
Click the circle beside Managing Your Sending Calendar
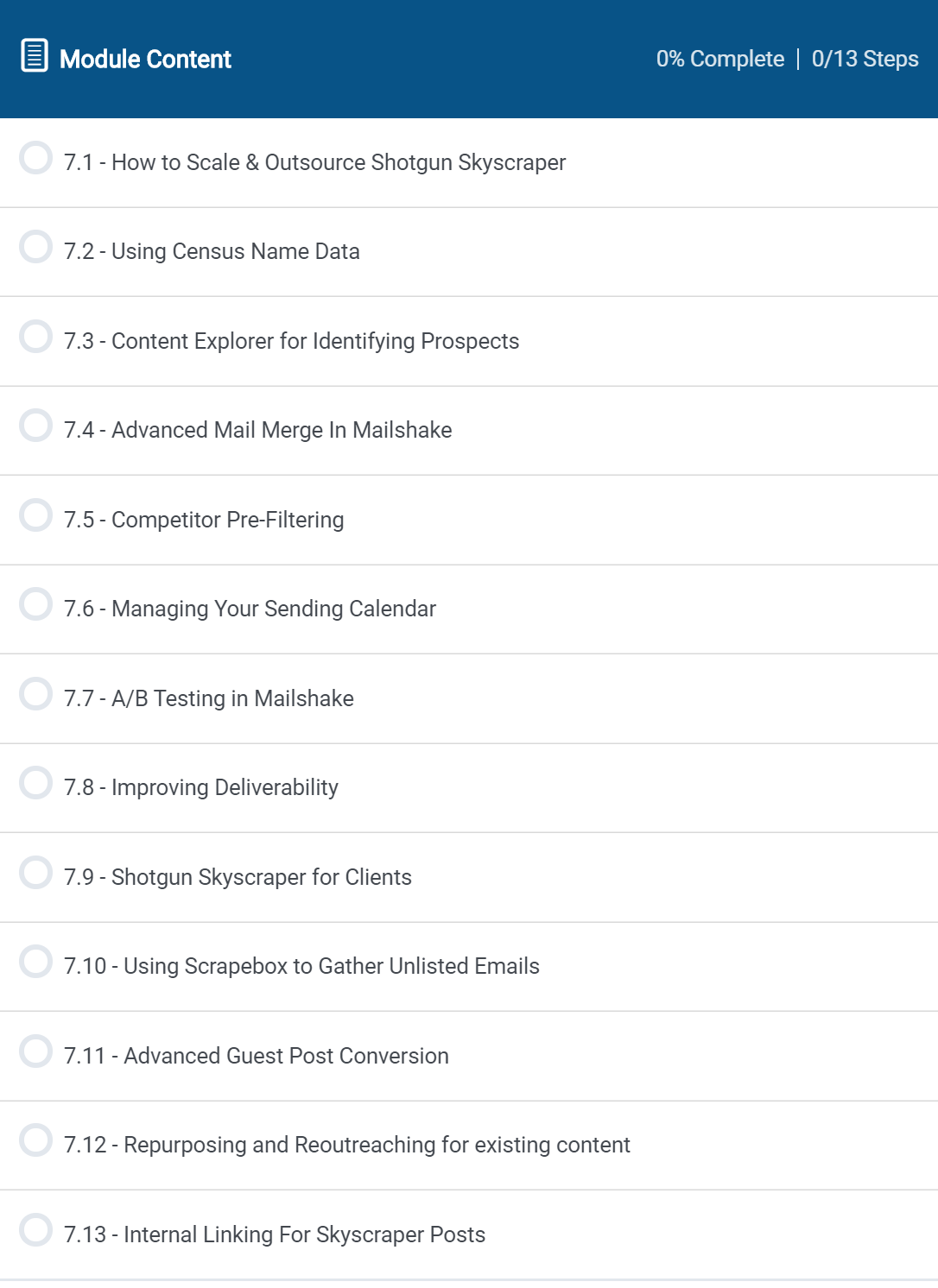pos(36,604)
